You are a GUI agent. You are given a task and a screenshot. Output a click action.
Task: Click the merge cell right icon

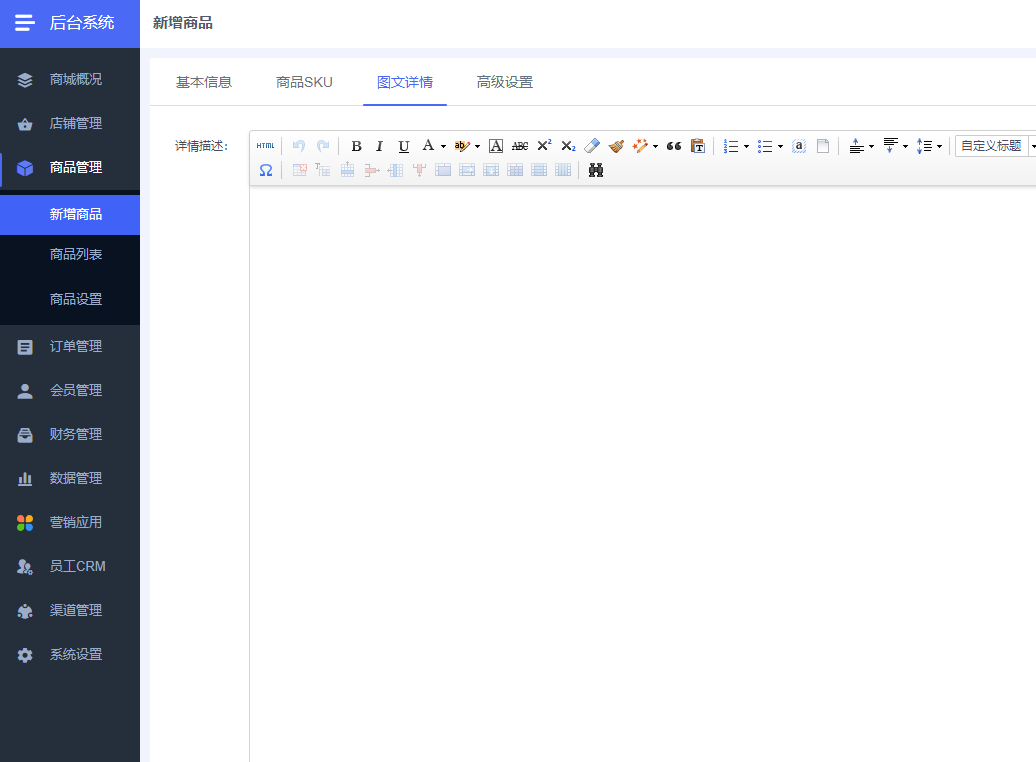[x=467, y=171]
